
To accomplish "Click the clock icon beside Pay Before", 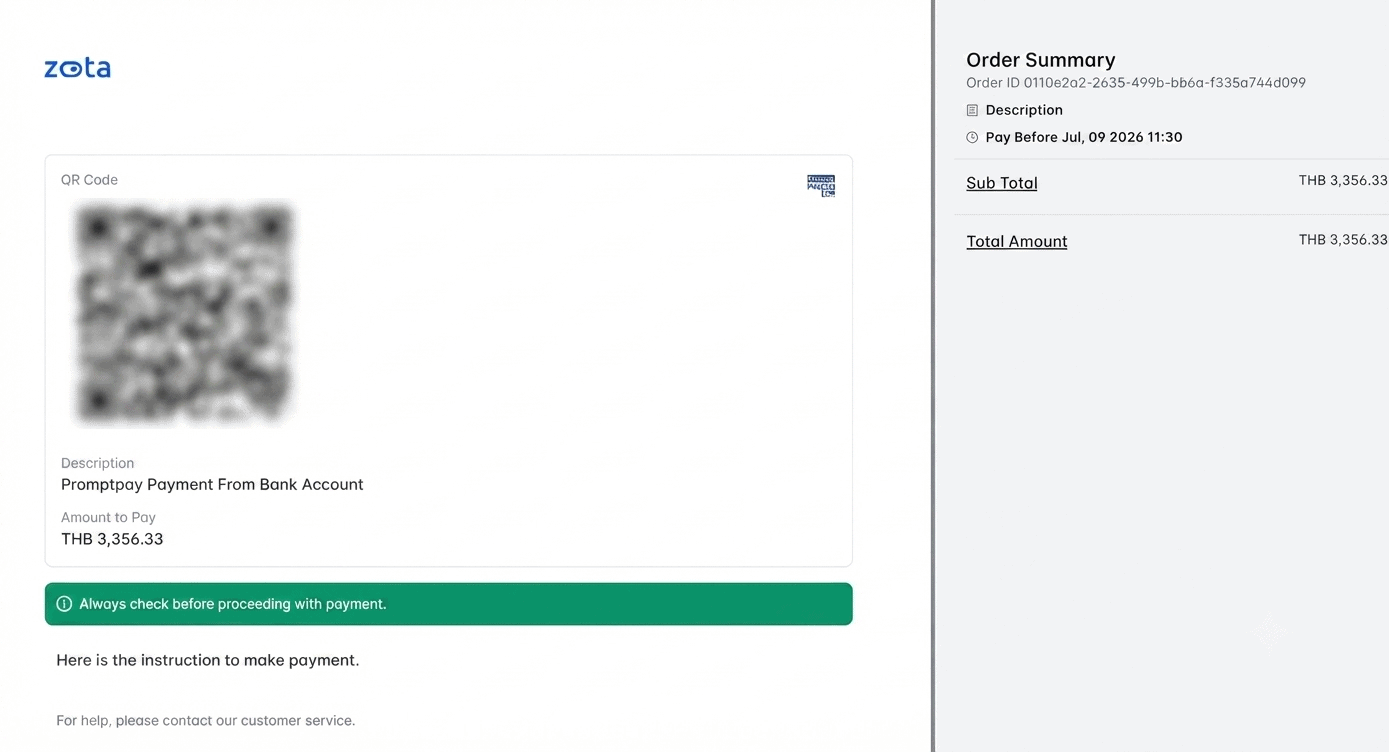I will [972, 137].
